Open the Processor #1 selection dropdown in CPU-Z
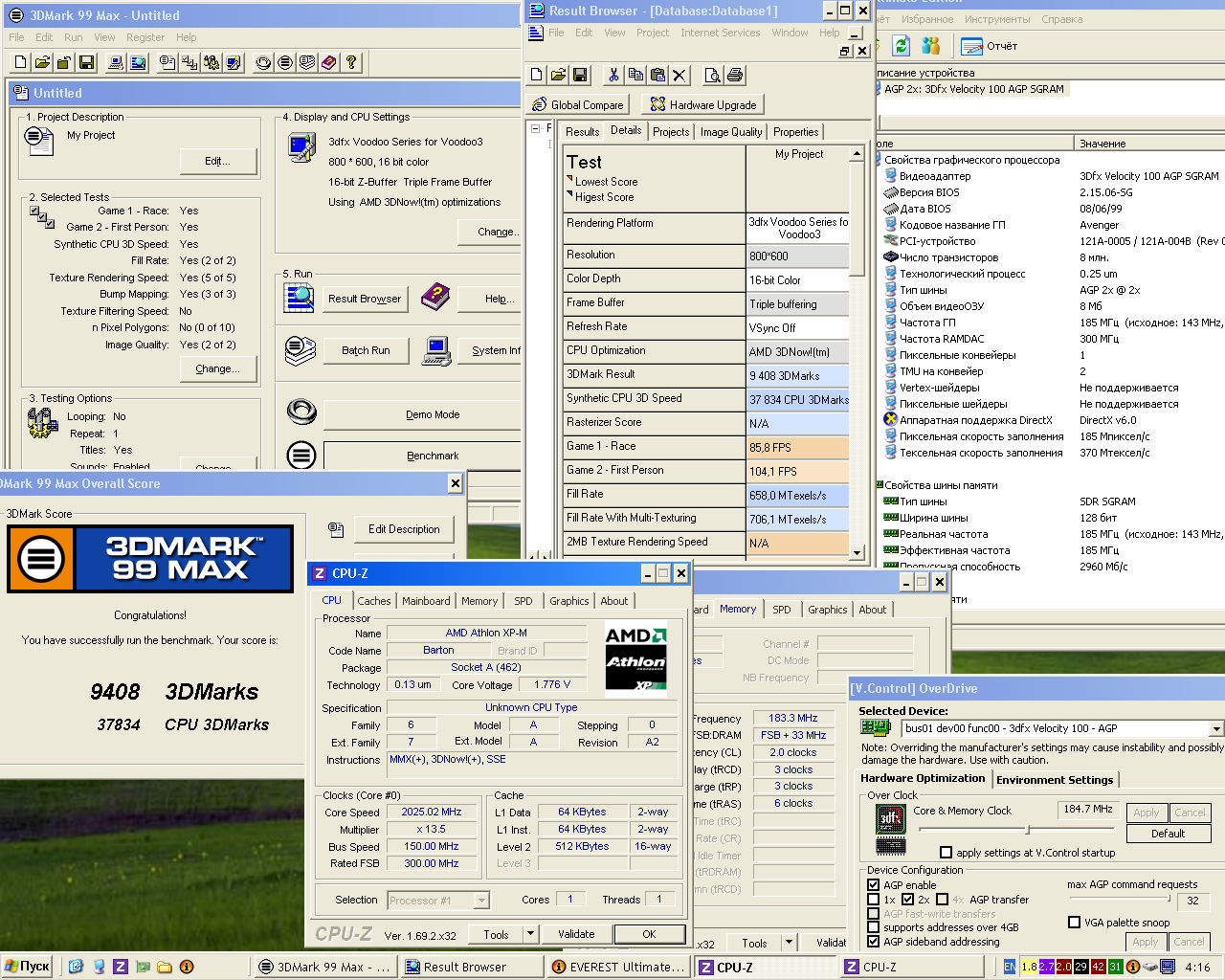Image resolution: width=1225 pixels, height=980 pixels. (x=481, y=900)
